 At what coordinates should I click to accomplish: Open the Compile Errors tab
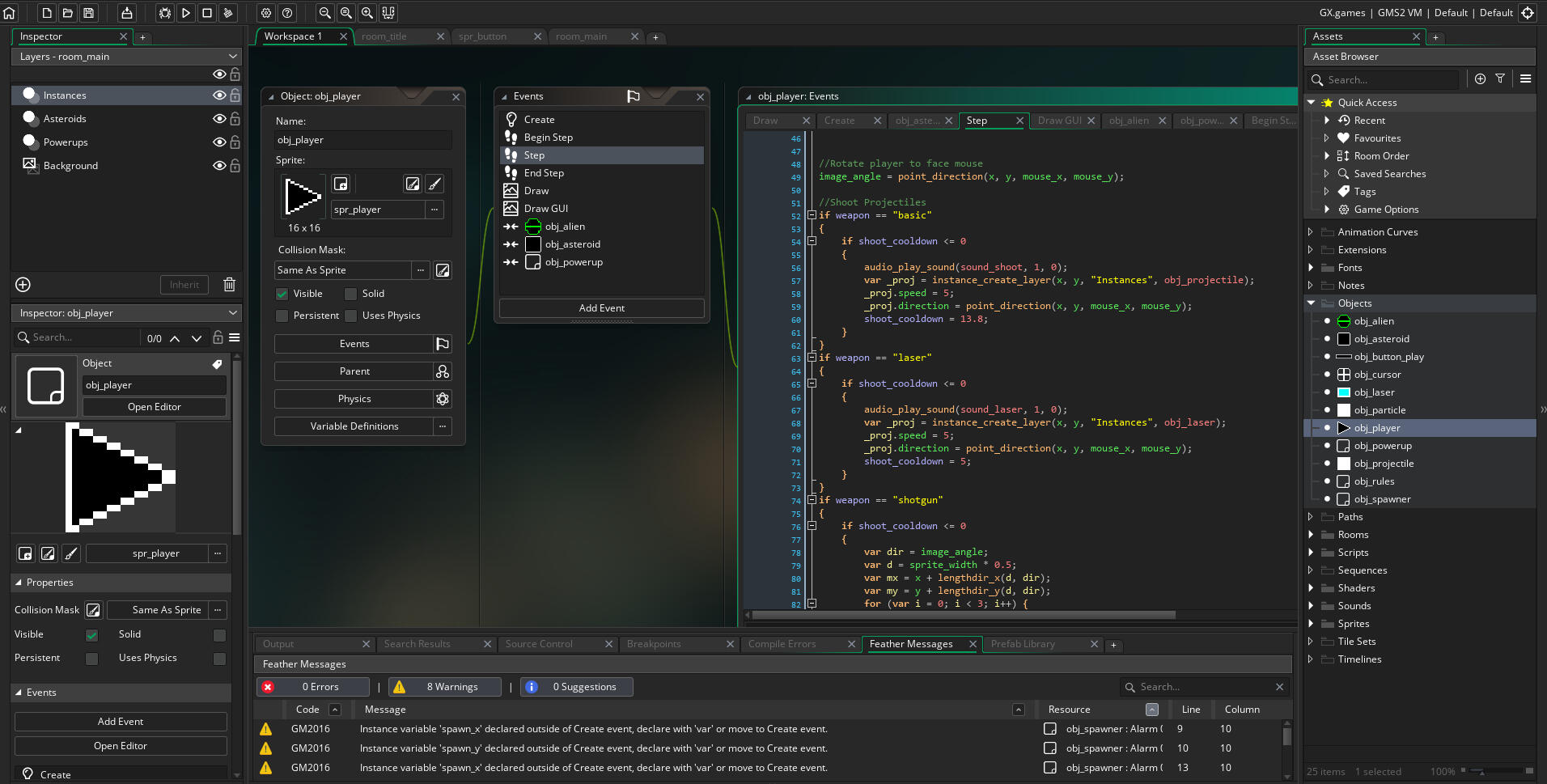782,644
